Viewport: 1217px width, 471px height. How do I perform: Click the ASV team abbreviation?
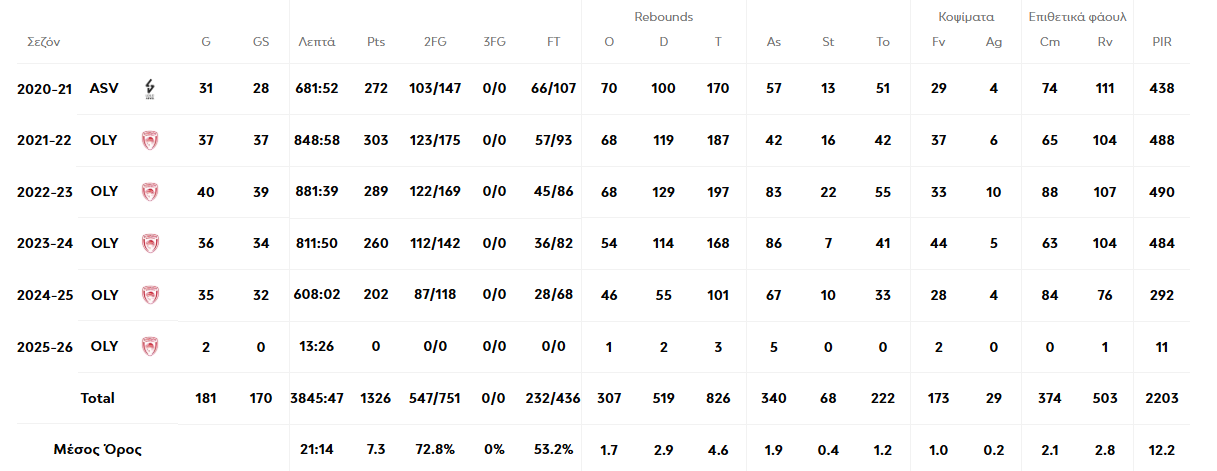[104, 89]
